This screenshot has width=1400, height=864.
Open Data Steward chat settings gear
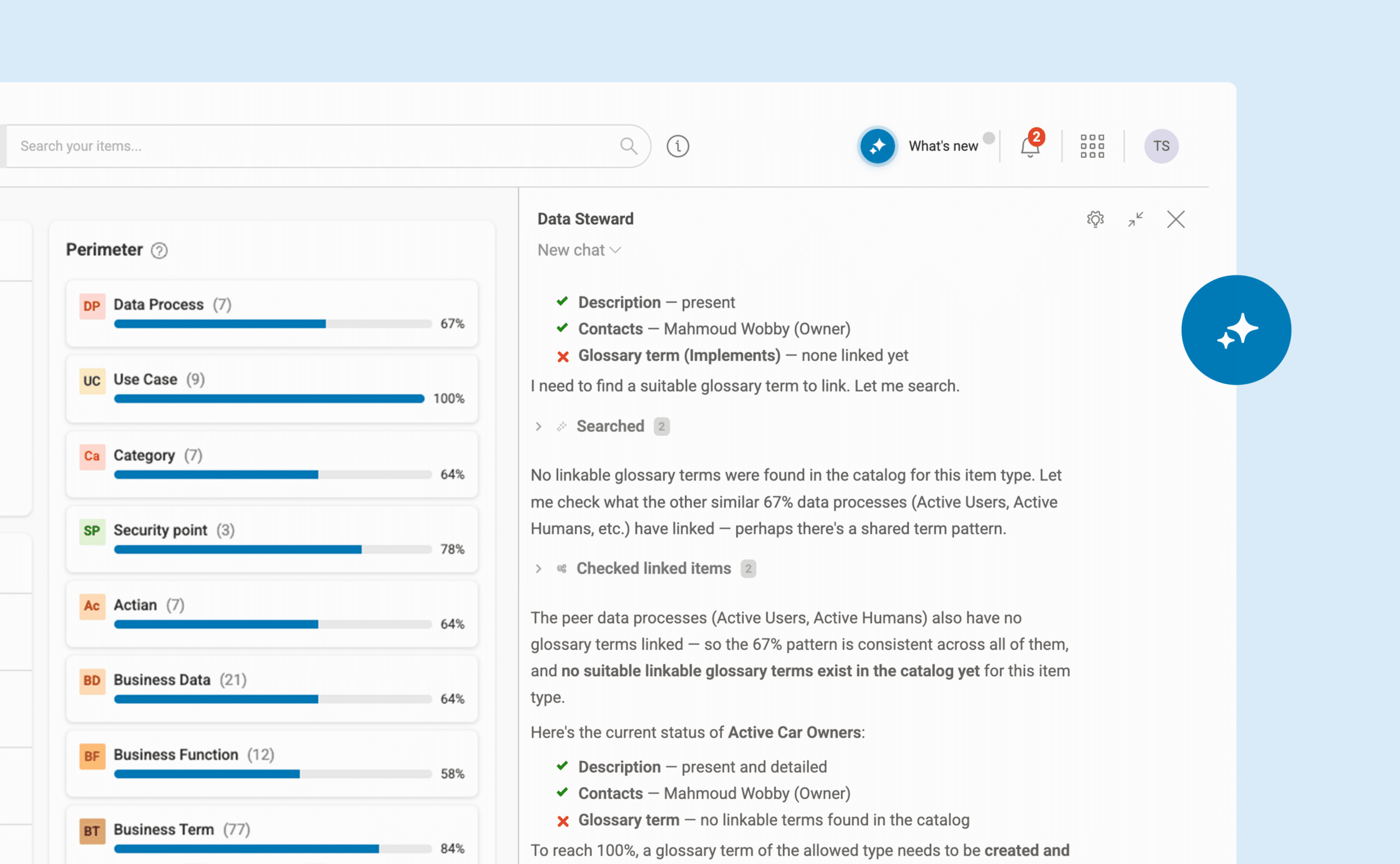point(1095,219)
